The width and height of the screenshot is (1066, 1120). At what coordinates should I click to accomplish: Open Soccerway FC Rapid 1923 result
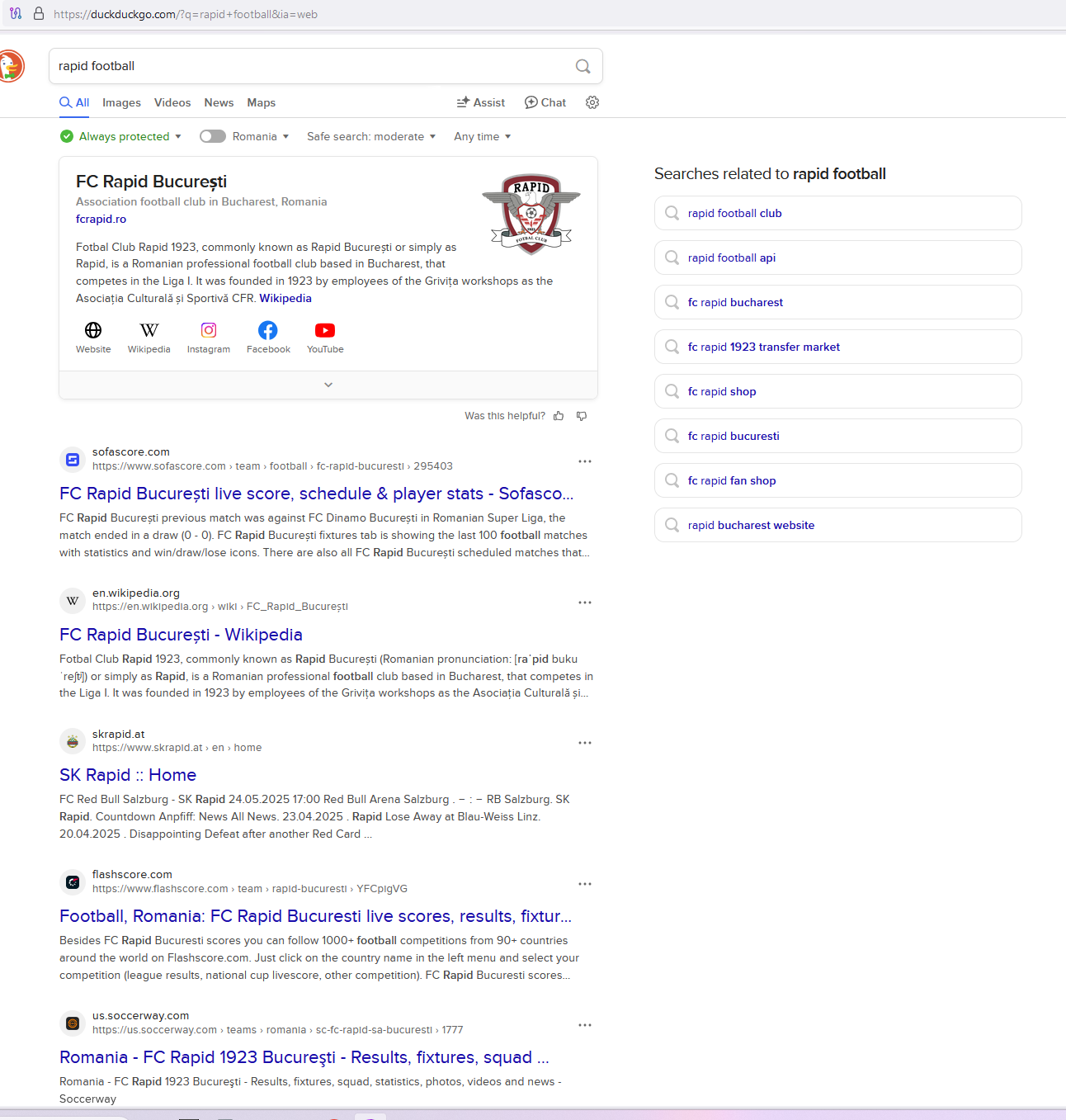pyautogui.click(x=304, y=1057)
